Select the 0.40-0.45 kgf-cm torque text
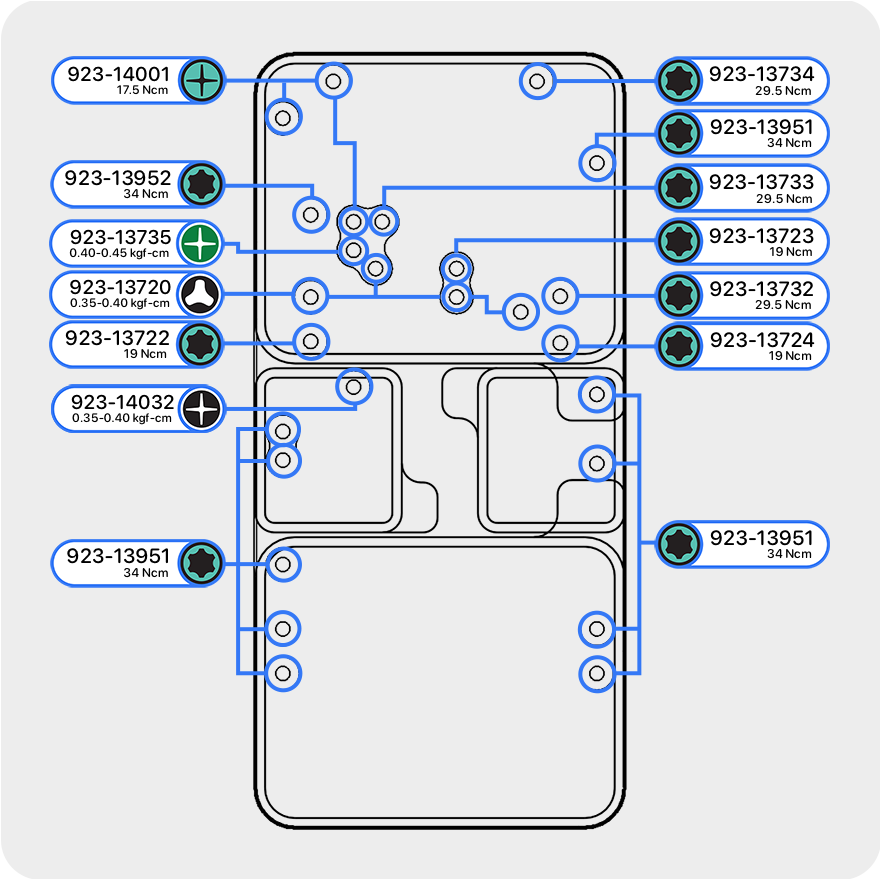 pyautogui.click(x=120, y=253)
